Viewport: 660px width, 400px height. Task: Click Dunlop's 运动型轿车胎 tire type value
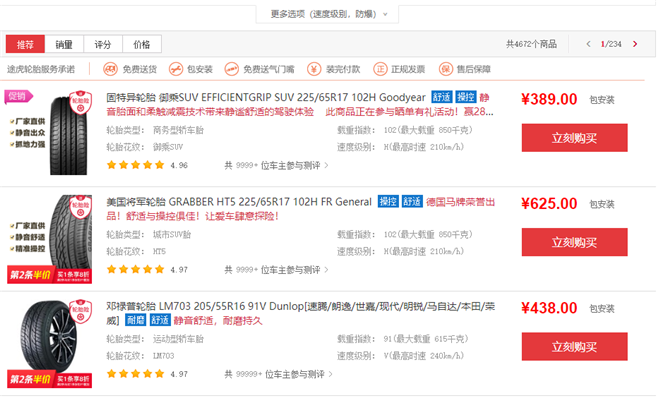[178, 339]
